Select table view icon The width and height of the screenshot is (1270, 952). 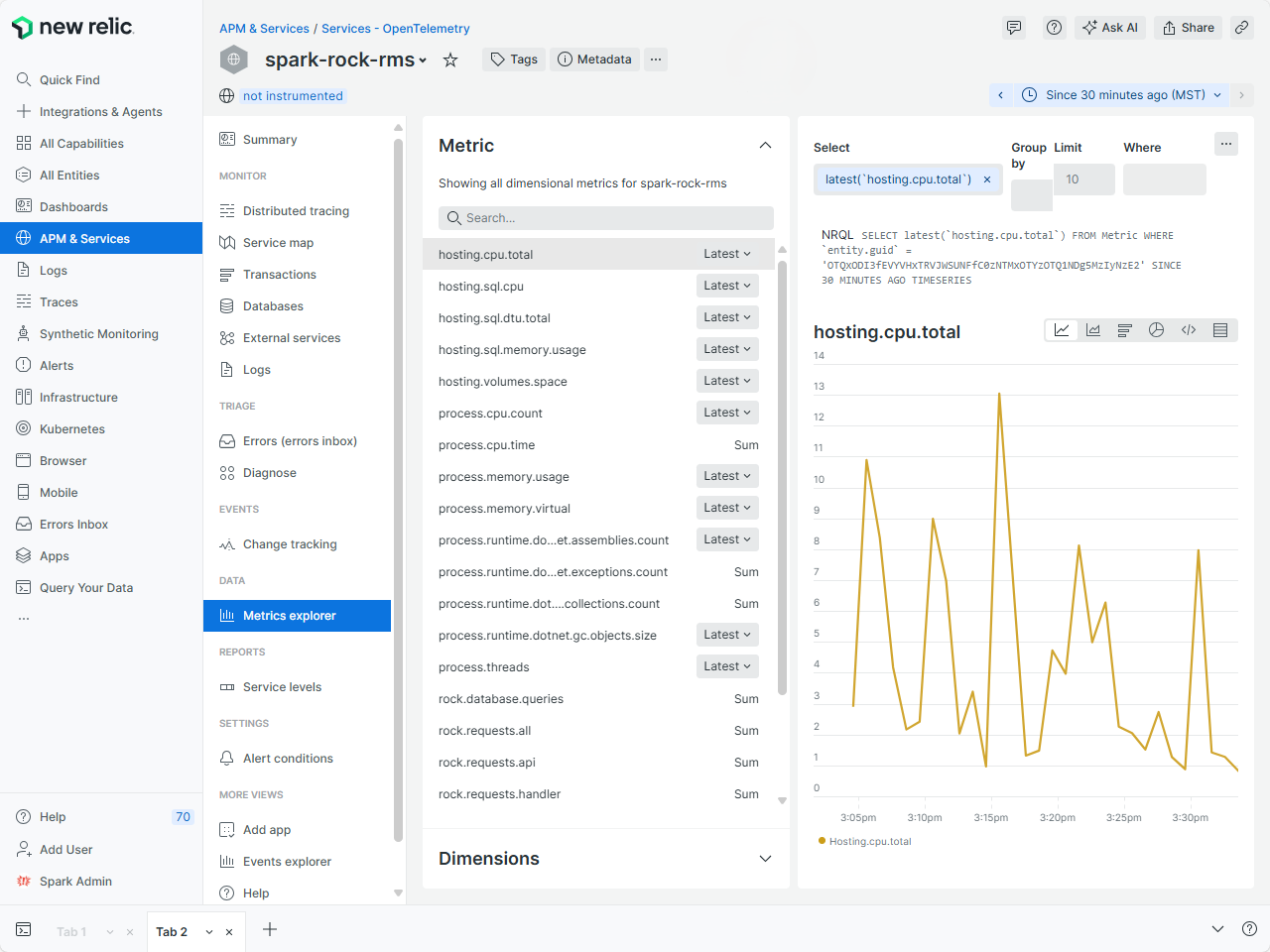[1220, 330]
